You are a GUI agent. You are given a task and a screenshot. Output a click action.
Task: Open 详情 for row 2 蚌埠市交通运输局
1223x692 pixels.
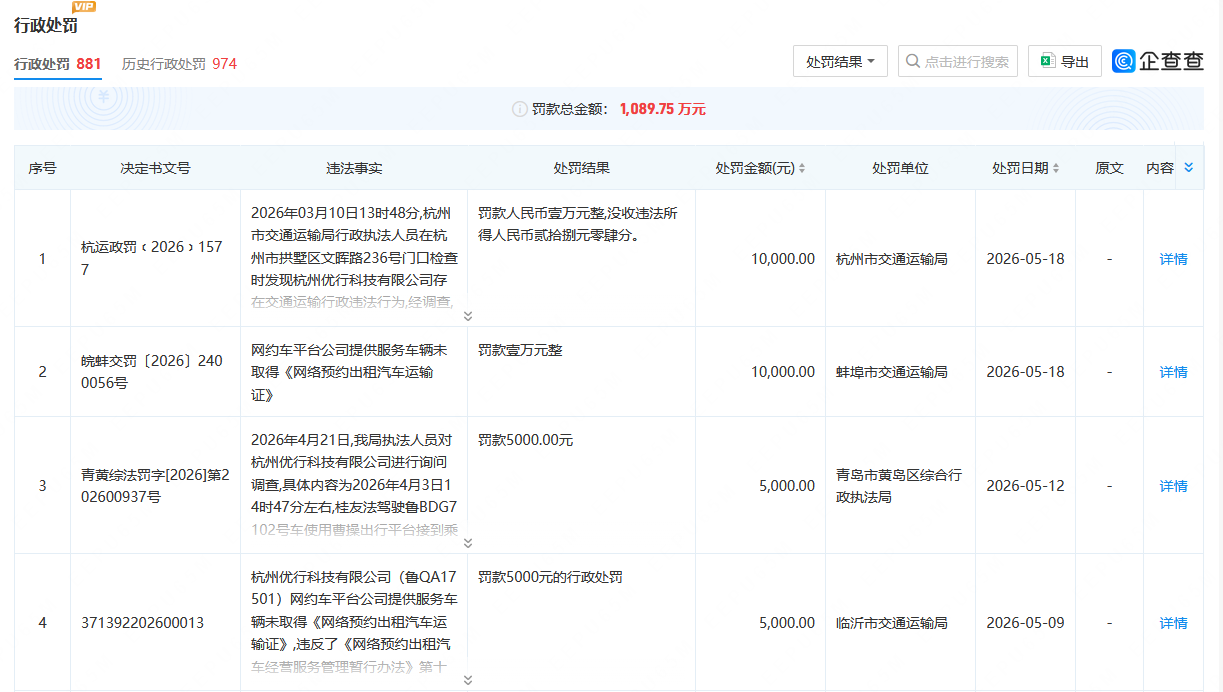click(x=1173, y=372)
